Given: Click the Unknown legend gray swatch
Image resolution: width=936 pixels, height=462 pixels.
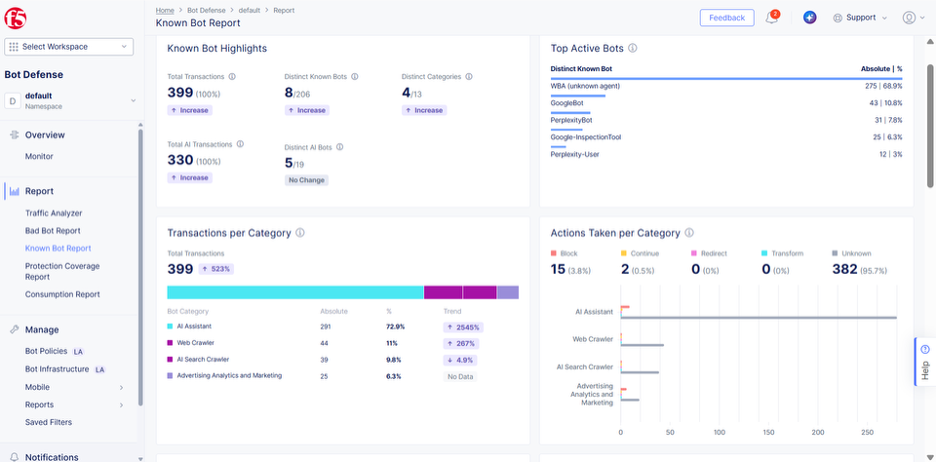Looking at the screenshot, I should pos(835,253).
